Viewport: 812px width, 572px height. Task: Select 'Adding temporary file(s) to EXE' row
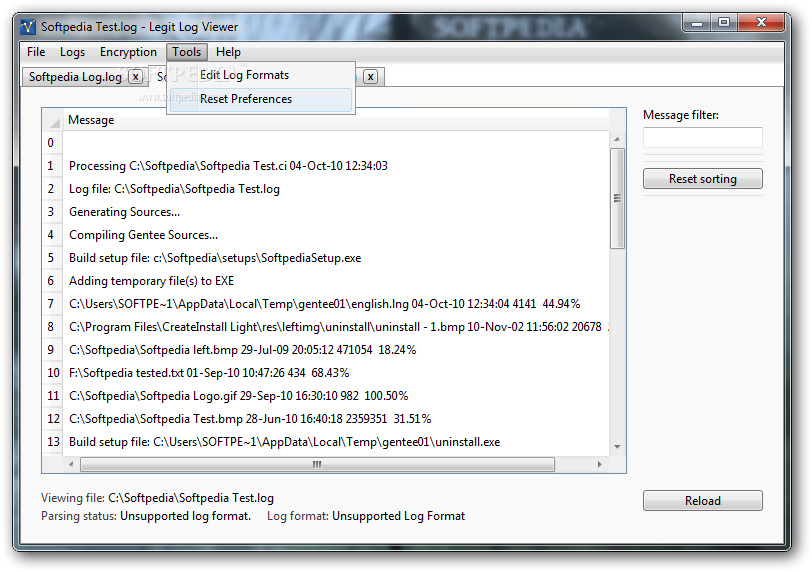point(336,281)
